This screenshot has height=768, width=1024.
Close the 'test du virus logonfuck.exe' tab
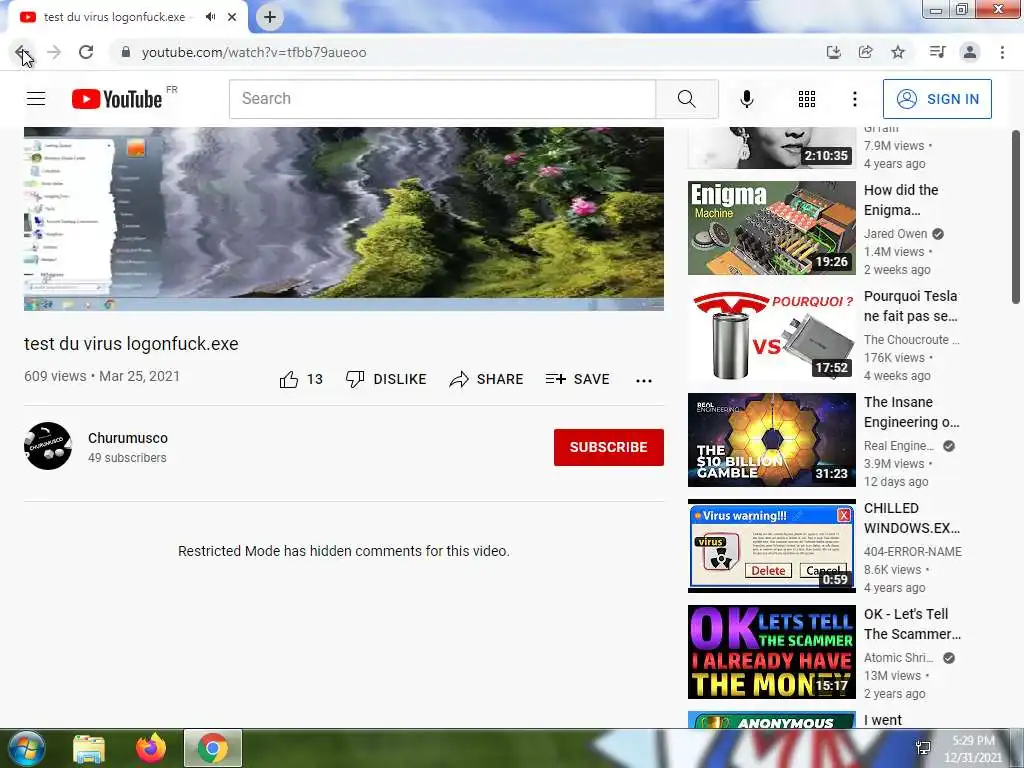pos(232,17)
